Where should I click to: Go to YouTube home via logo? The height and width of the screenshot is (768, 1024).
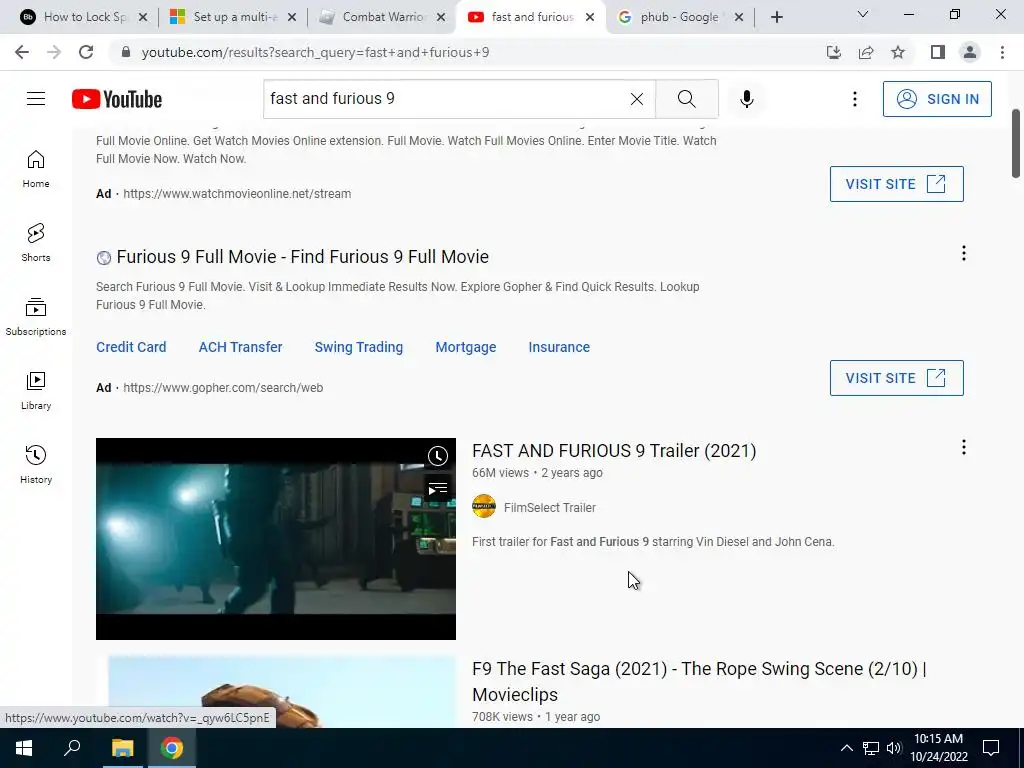[x=117, y=99]
